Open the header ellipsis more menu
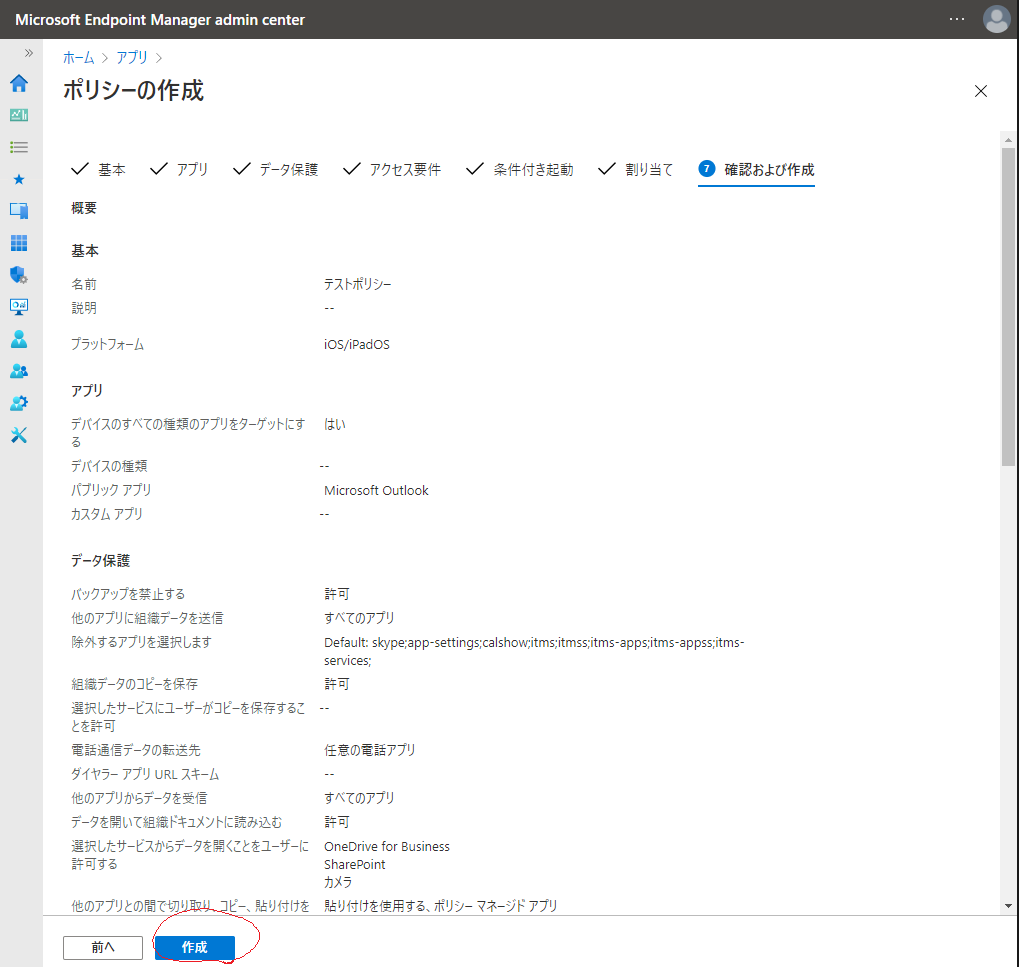This screenshot has height=967, width=1019. point(957,19)
